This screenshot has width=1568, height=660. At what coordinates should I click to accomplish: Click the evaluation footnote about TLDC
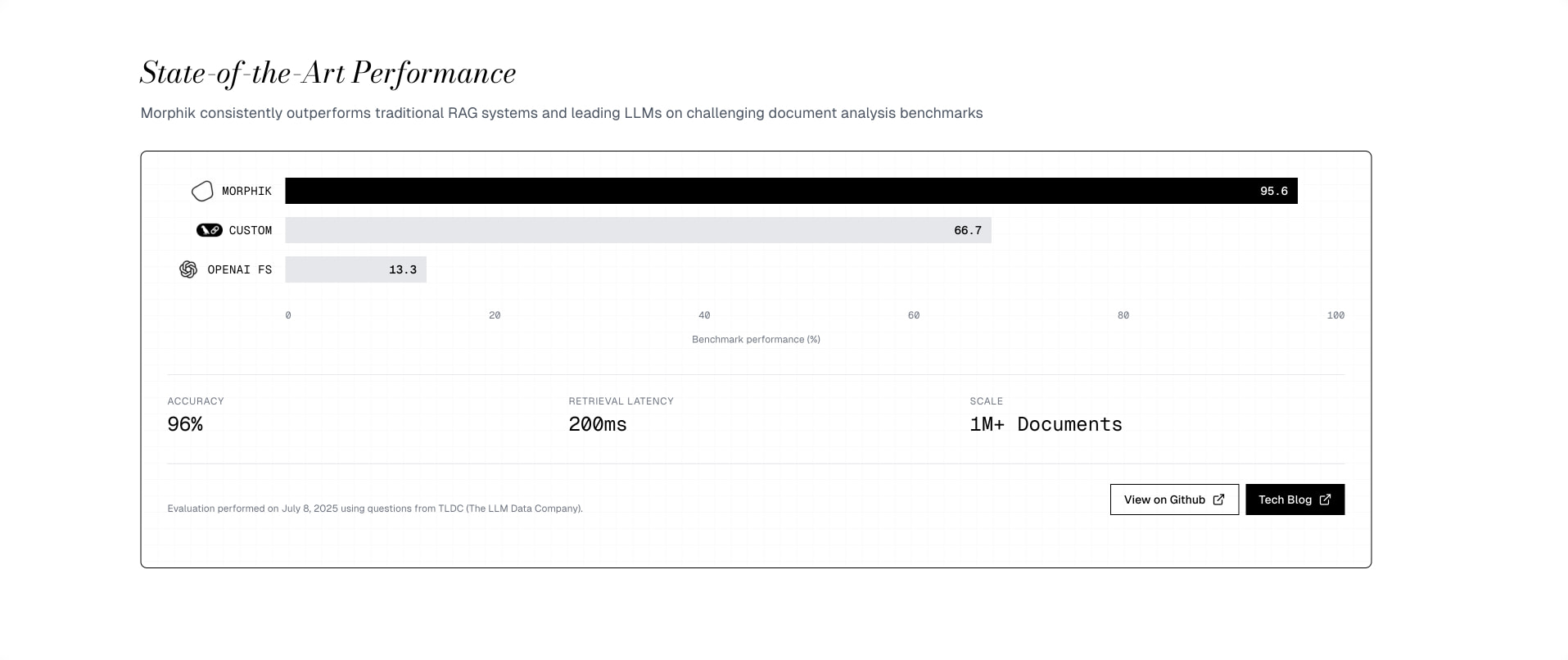375,509
